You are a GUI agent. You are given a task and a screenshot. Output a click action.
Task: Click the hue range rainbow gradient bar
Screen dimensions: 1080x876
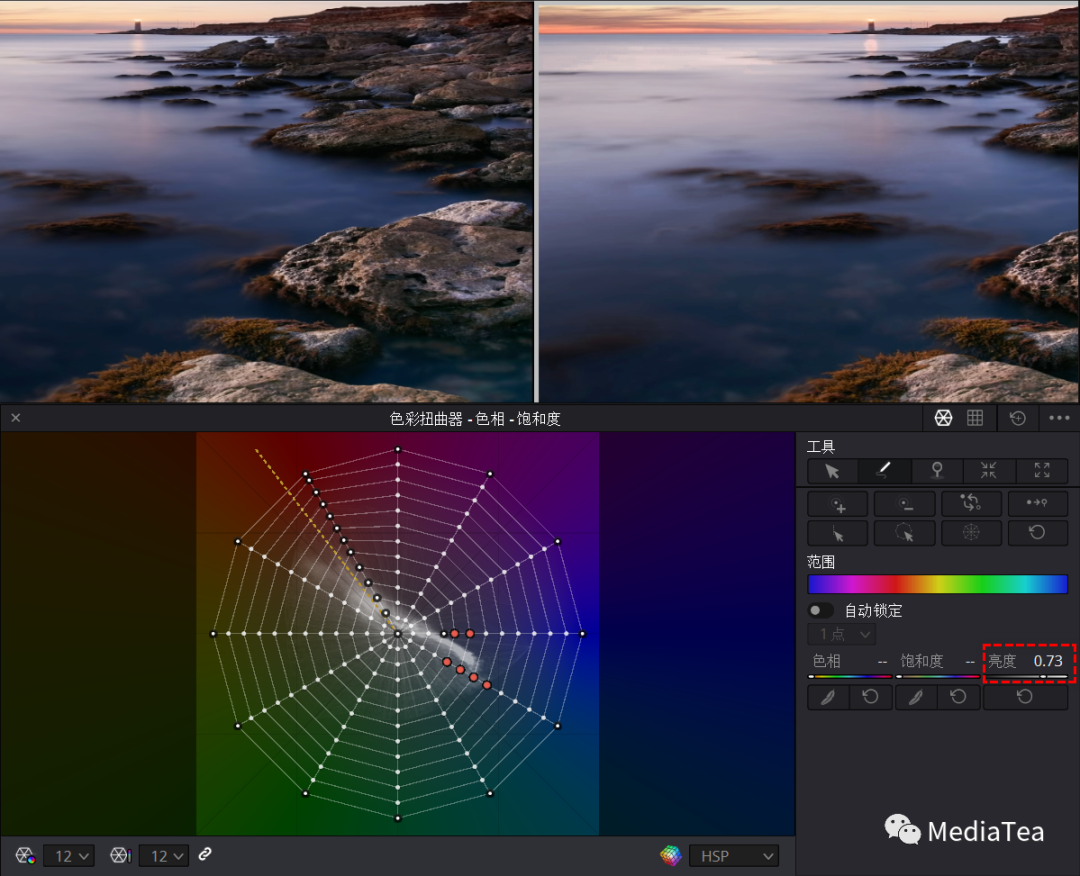pyautogui.click(x=937, y=584)
